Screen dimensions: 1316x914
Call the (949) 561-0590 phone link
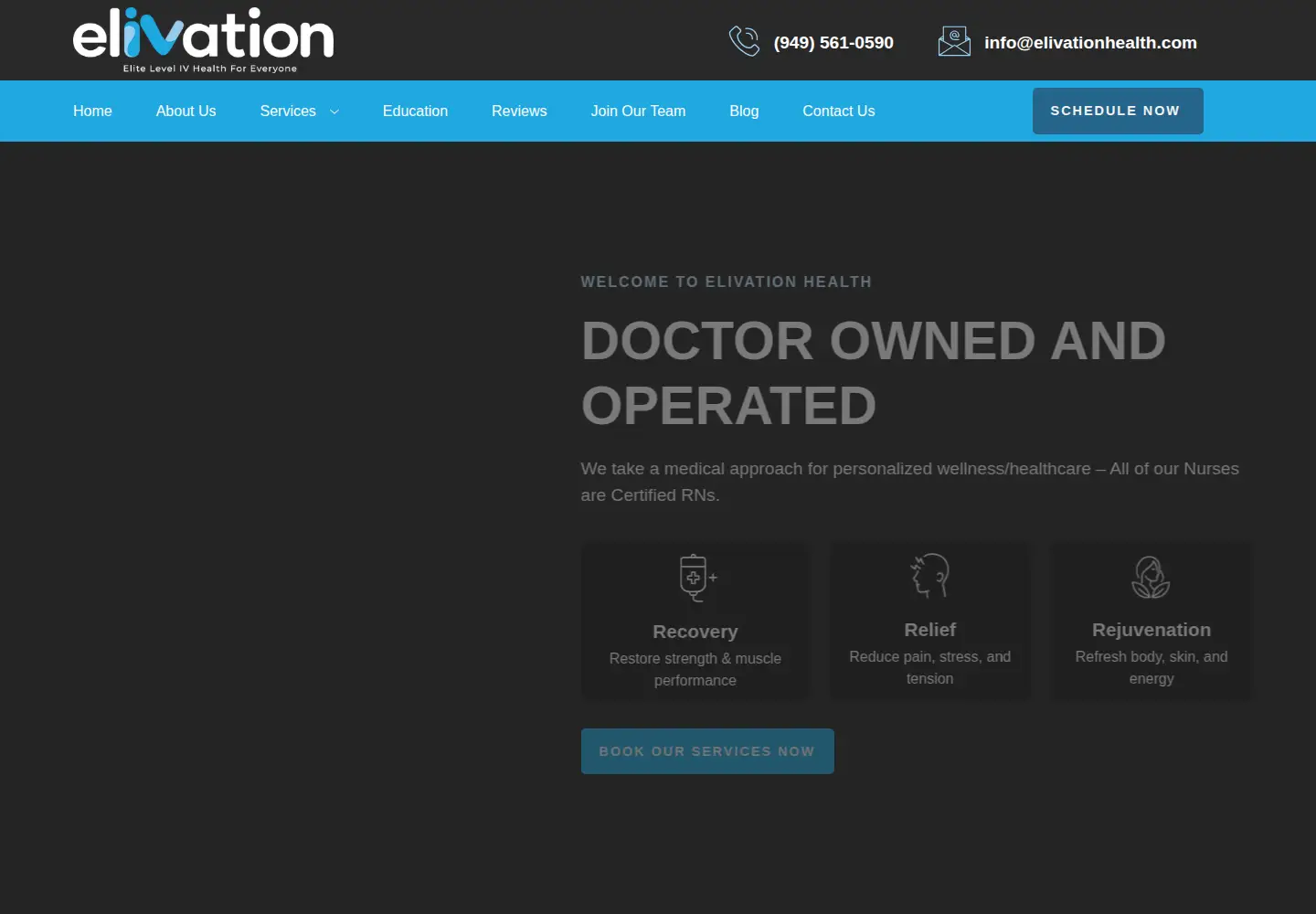pyautogui.click(x=833, y=42)
